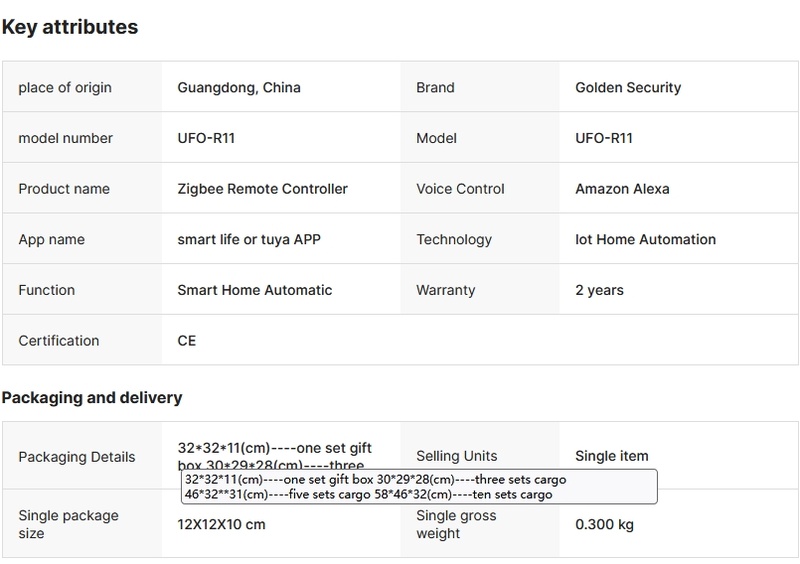Viewport: 800px width, 564px height.
Task: Click the Key attributes heading
Action: coord(70,27)
